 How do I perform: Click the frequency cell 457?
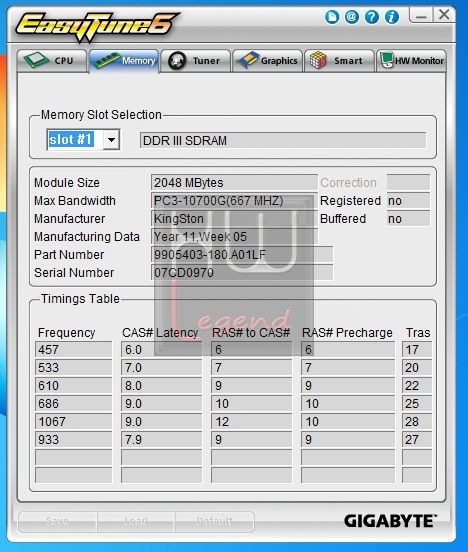pos(74,350)
